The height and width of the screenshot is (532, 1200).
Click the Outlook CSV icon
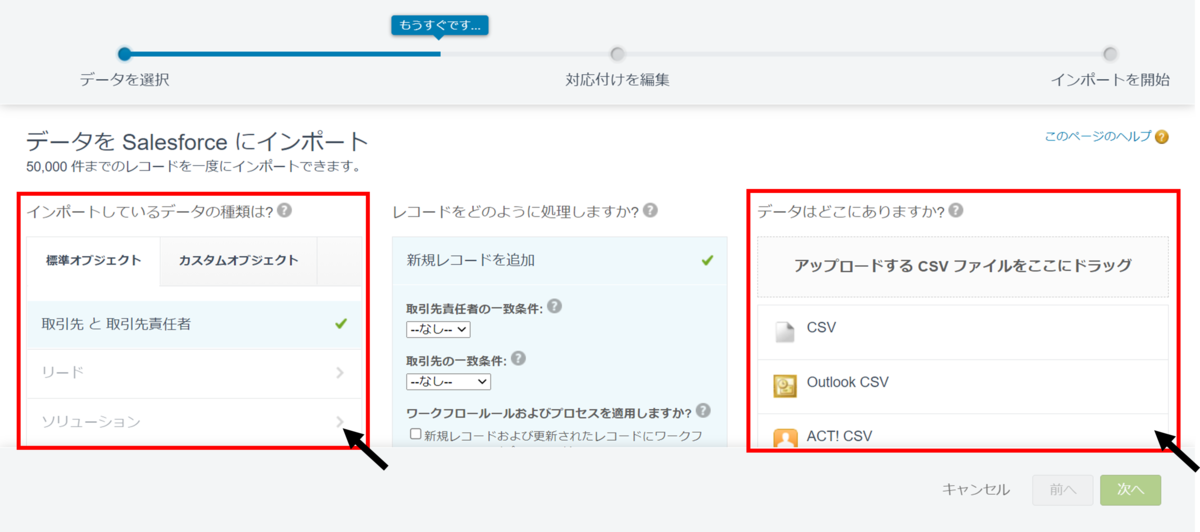tap(785, 386)
